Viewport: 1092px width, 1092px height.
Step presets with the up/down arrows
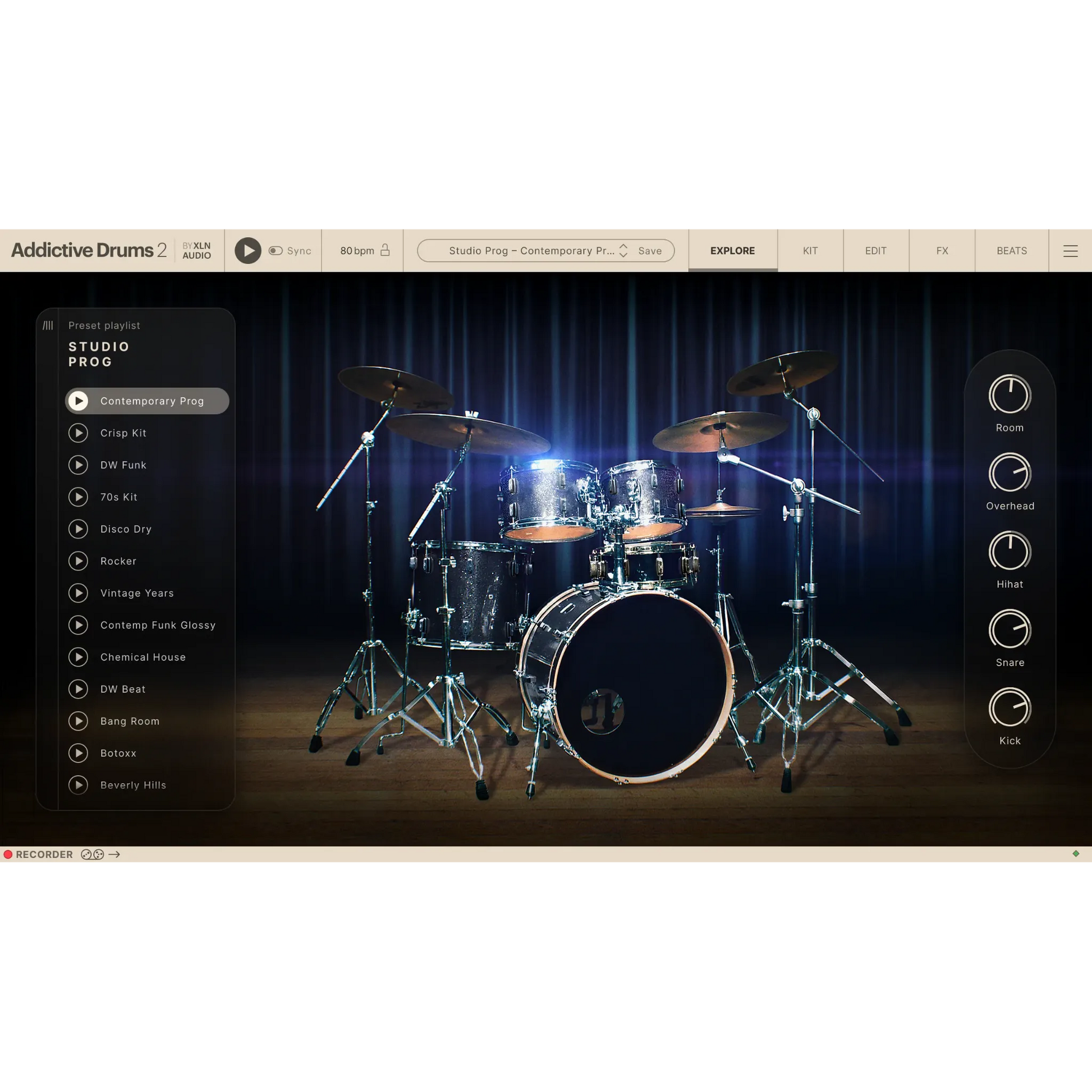tap(623, 250)
